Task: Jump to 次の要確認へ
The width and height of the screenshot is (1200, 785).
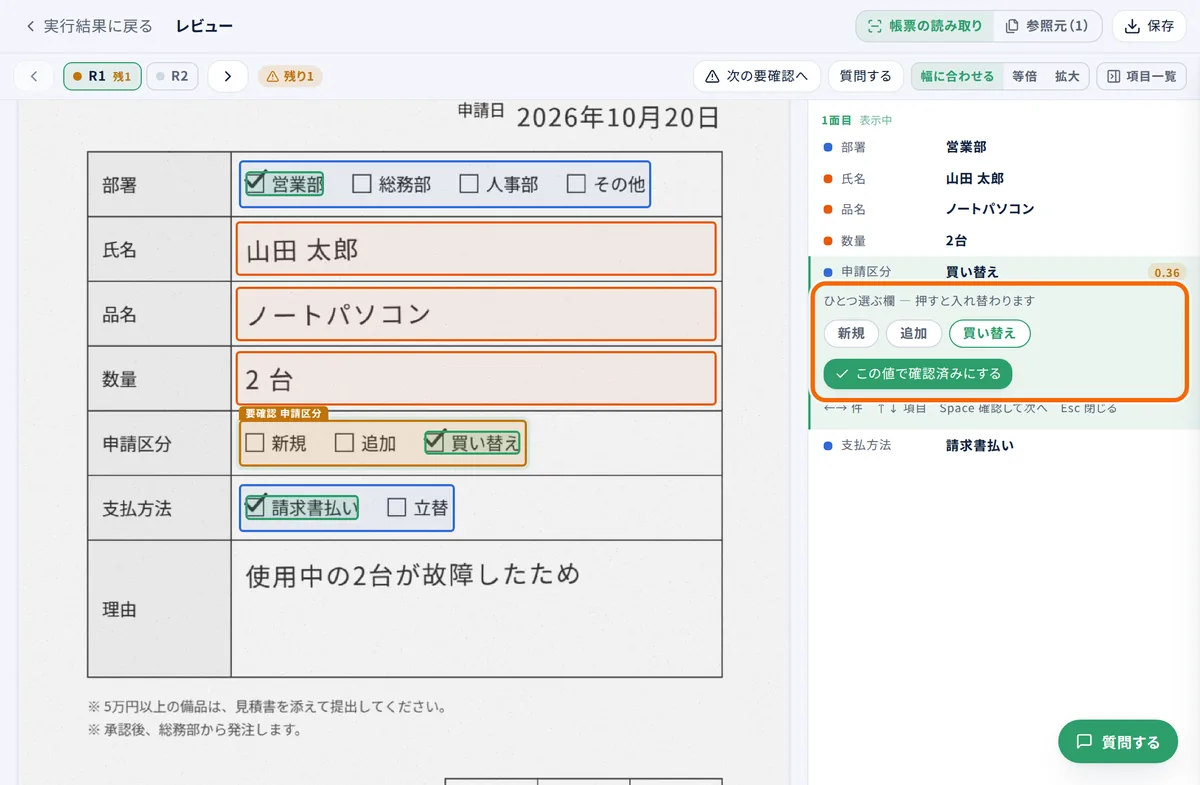Action: tap(757, 76)
